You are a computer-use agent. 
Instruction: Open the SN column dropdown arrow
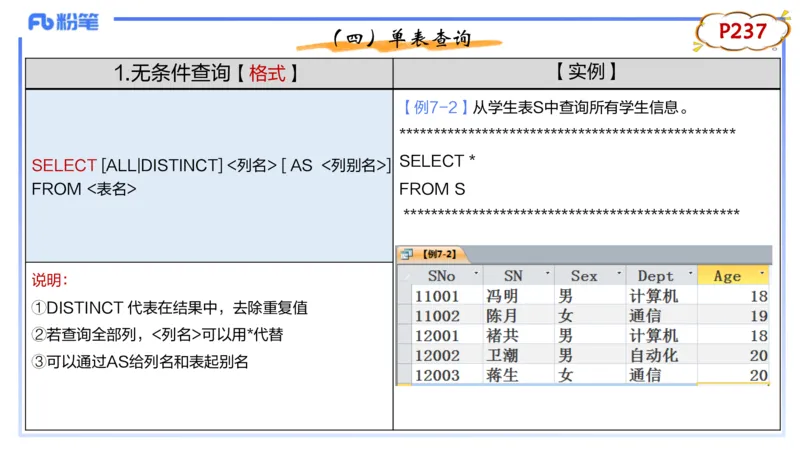point(547,273)
